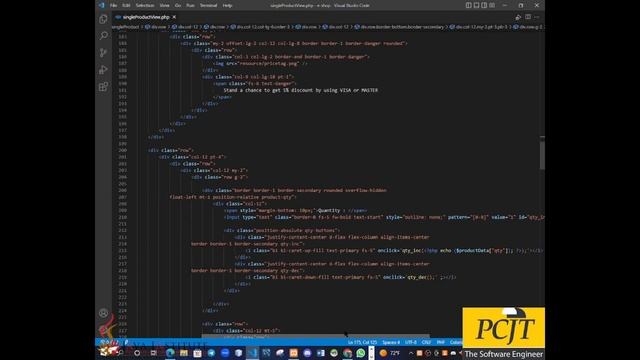The width and height of the screenshot is (640, 360).
Task: Click the Quantity span code line
Action: pyautogui.click(x=296, y=211)
